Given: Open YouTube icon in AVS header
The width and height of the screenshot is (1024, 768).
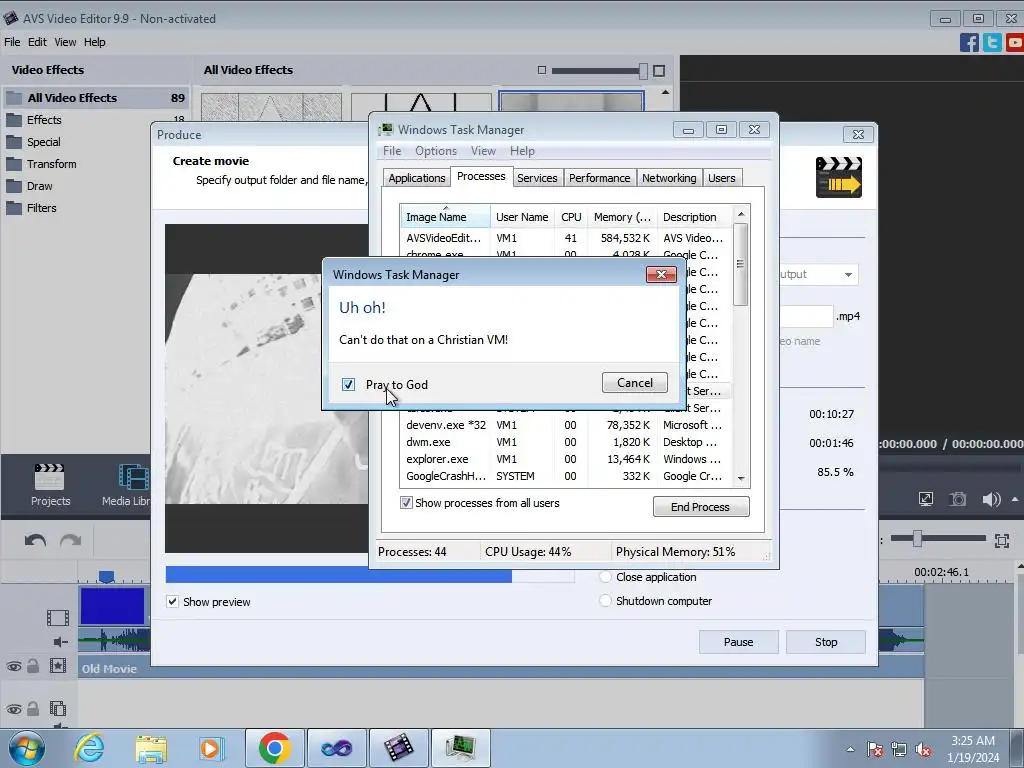Looking at the screenshot, I should point(1014,42).
